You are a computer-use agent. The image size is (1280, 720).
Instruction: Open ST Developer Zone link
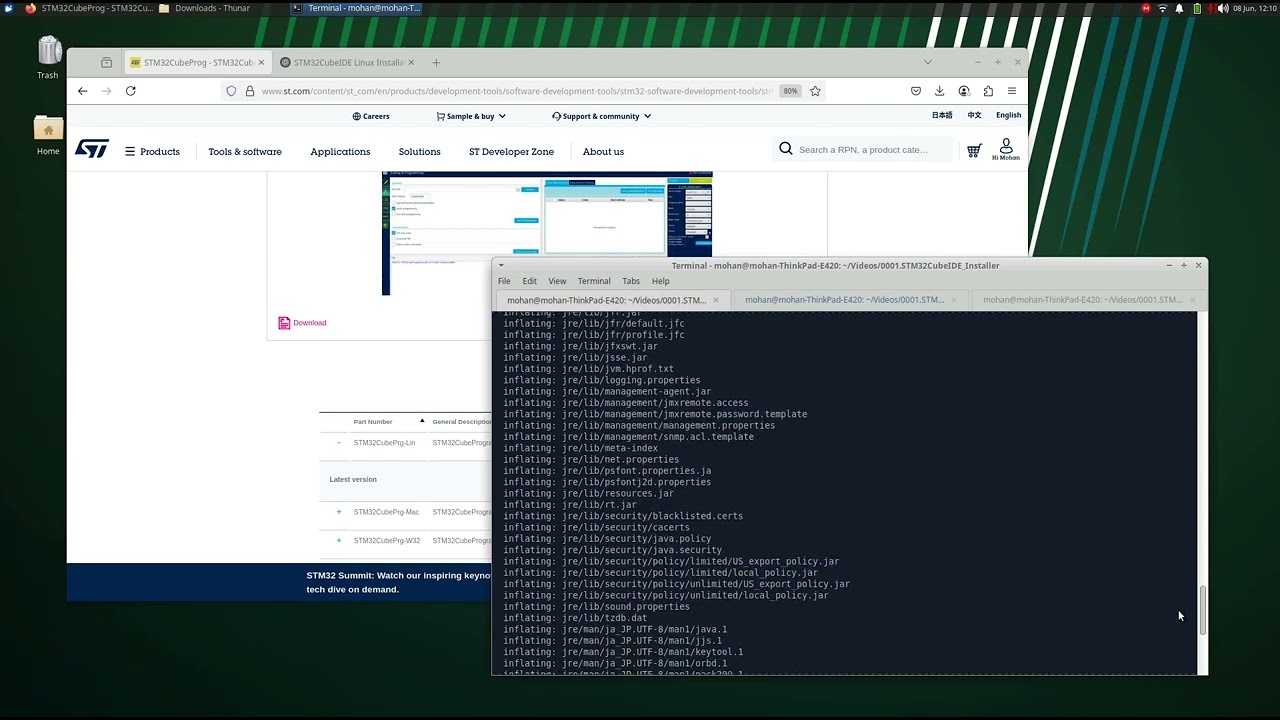[511, 152]
